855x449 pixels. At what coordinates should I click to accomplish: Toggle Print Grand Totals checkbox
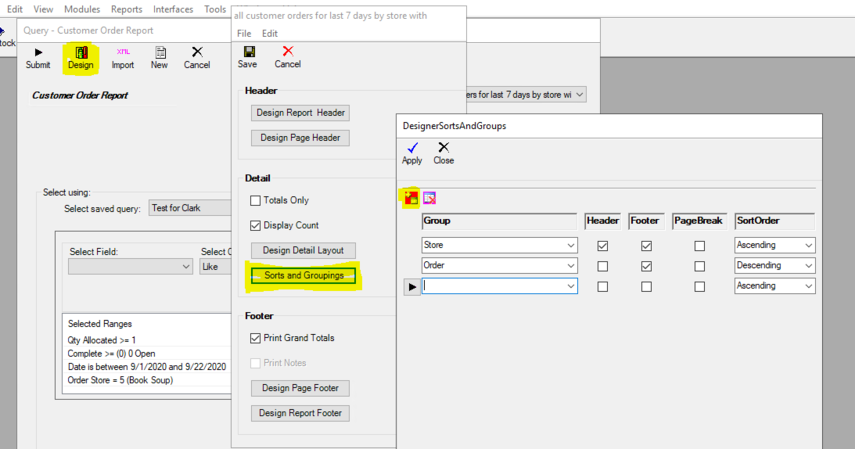tap(255, 338)
